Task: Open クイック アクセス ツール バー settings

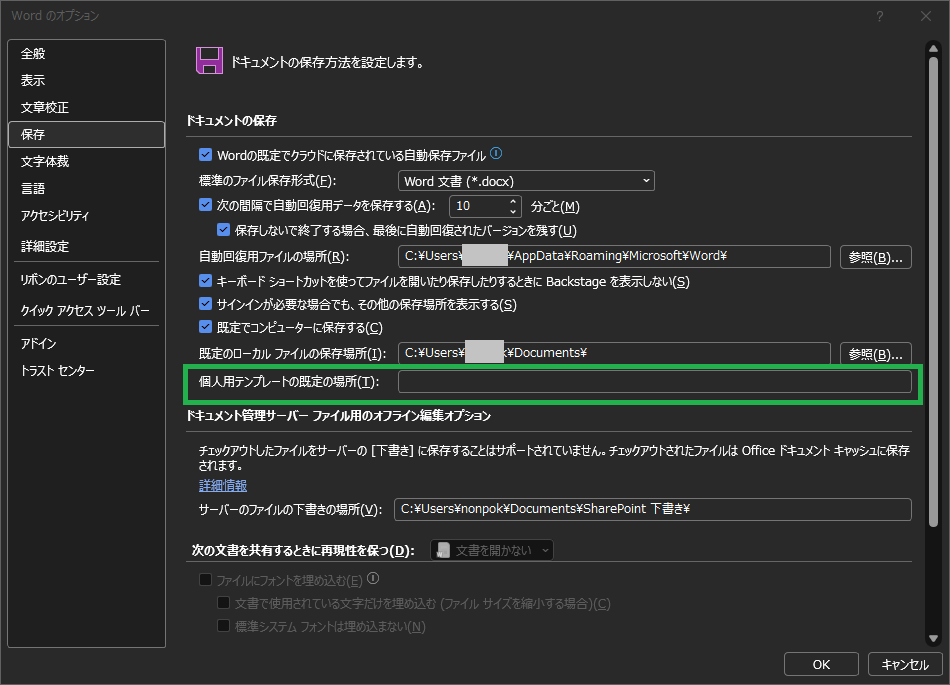Action: pyautogui.click(x=87, y=310)
